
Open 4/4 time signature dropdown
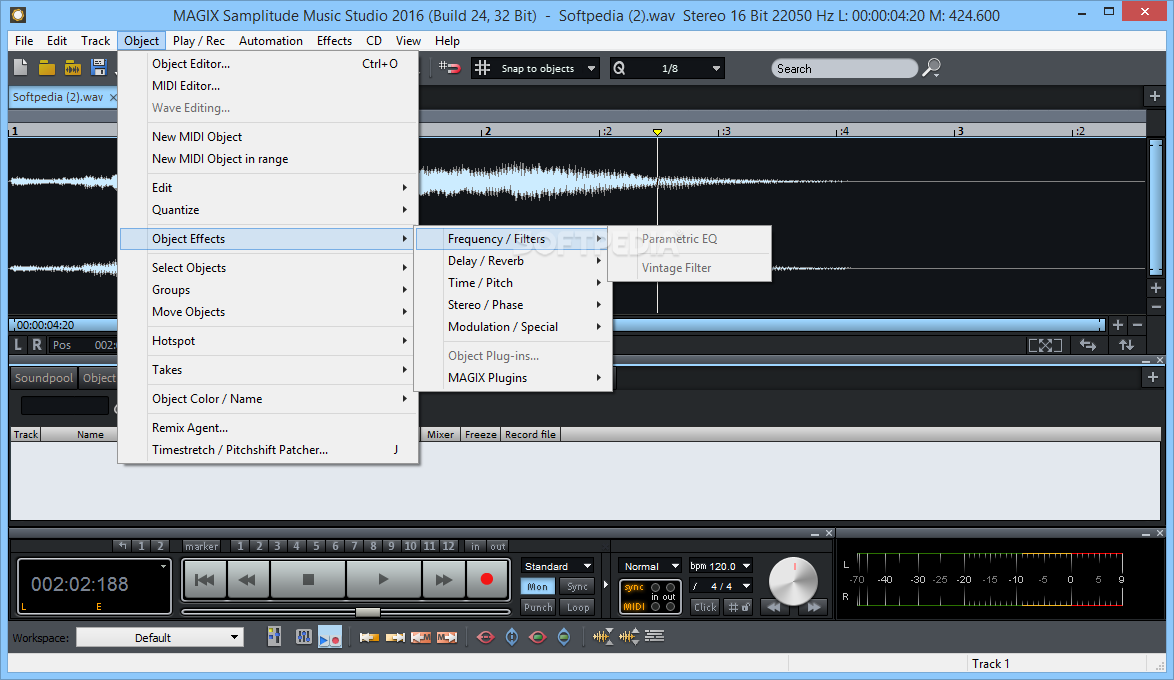(x=720, y=586)
